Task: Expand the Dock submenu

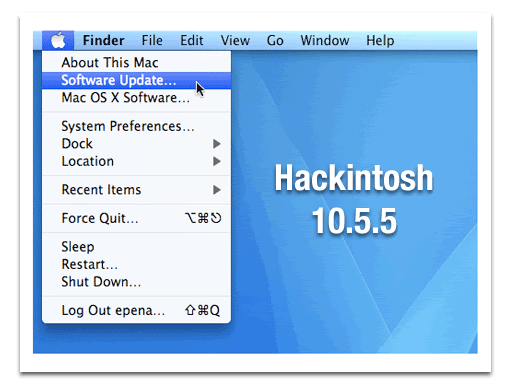Action: 136,144
